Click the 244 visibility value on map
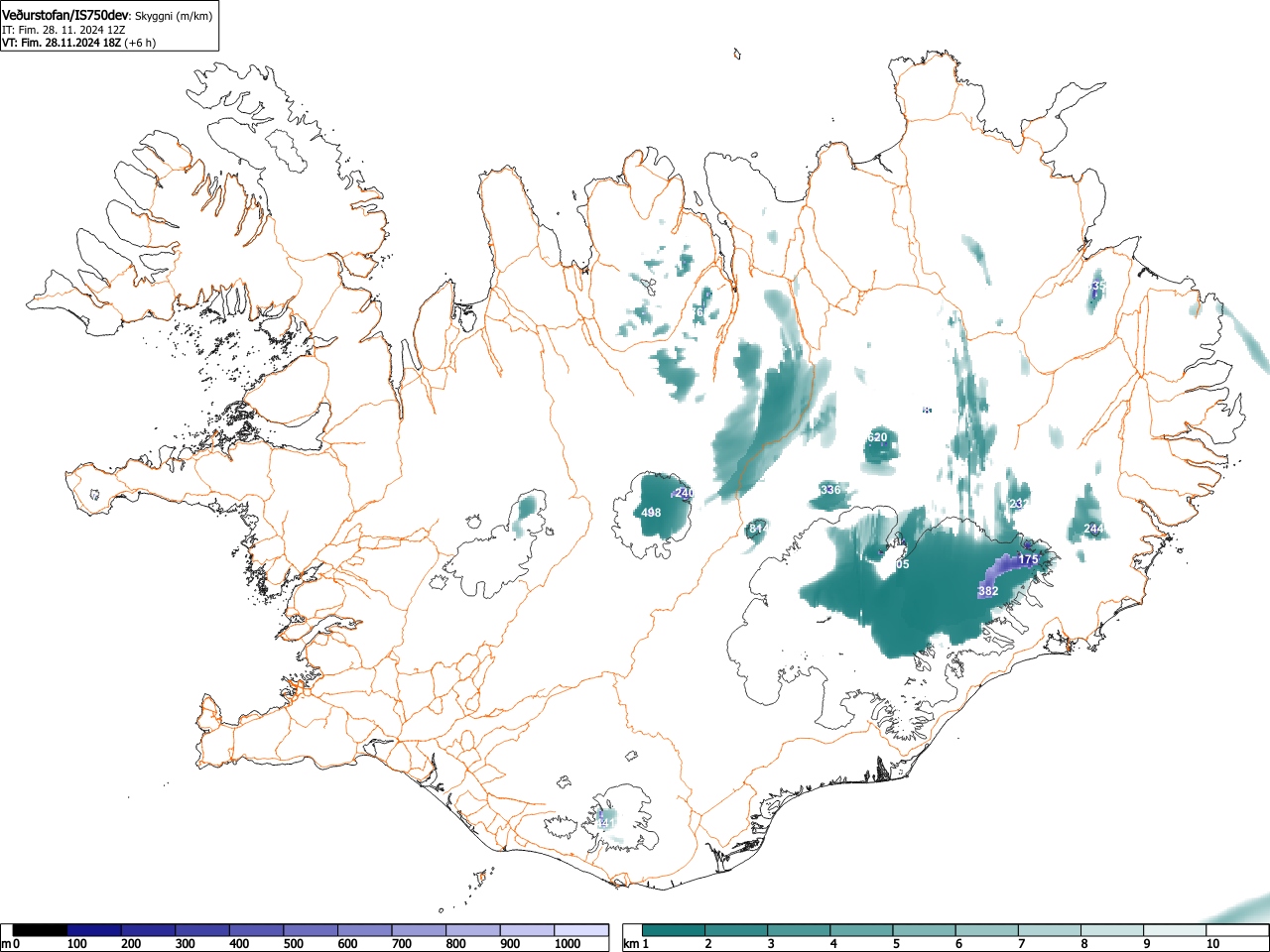1270x952 pixels. click(1093, 529)
